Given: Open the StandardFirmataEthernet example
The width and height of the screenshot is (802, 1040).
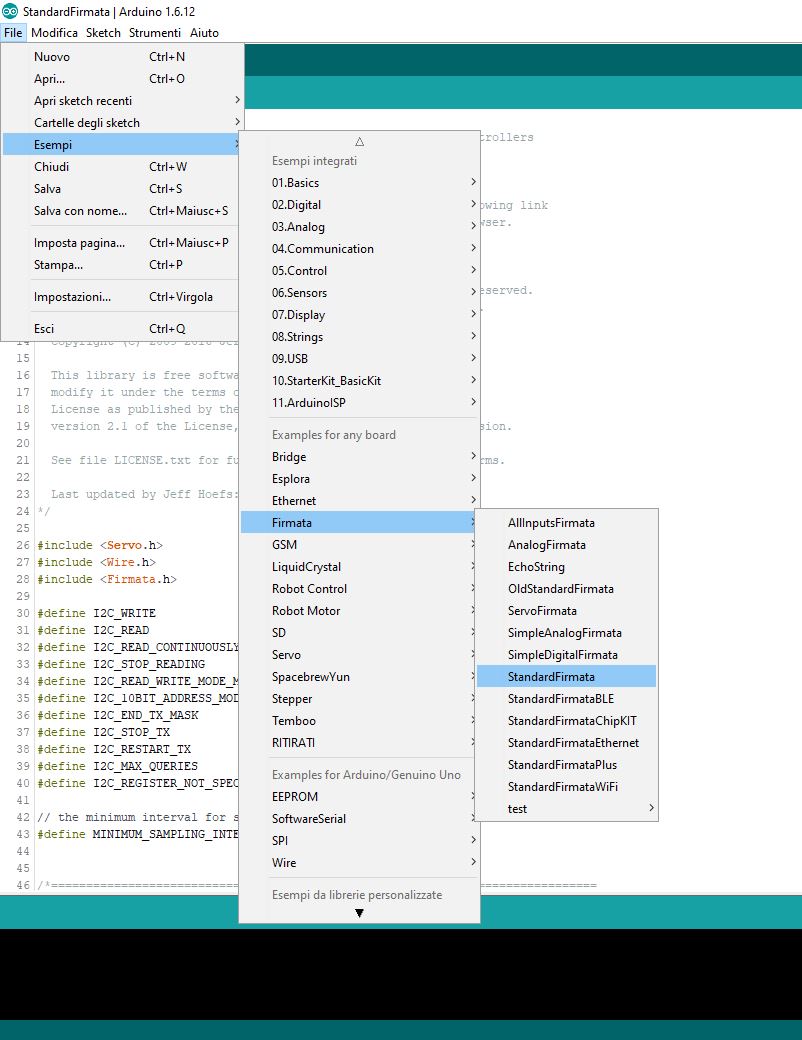Looking at the screenshot, I should click(567, 742).
